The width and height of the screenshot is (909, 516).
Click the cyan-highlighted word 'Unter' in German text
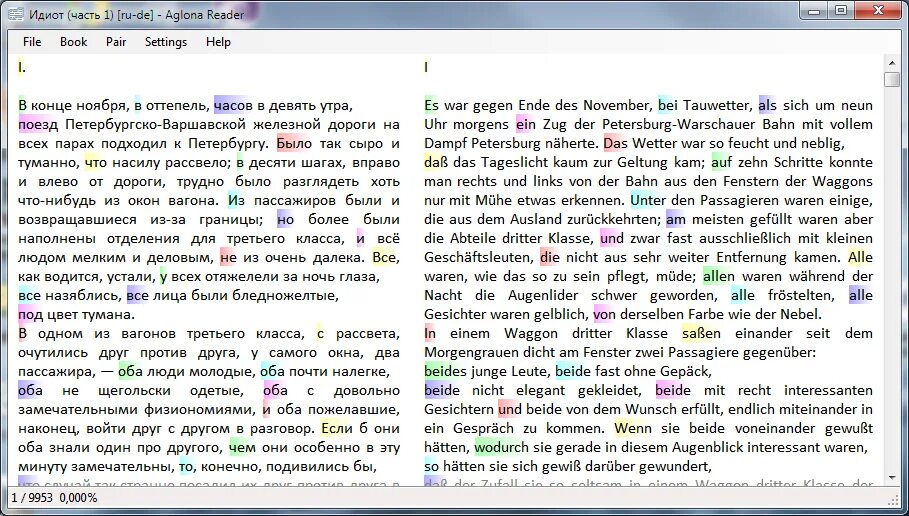tap(648, 201)
